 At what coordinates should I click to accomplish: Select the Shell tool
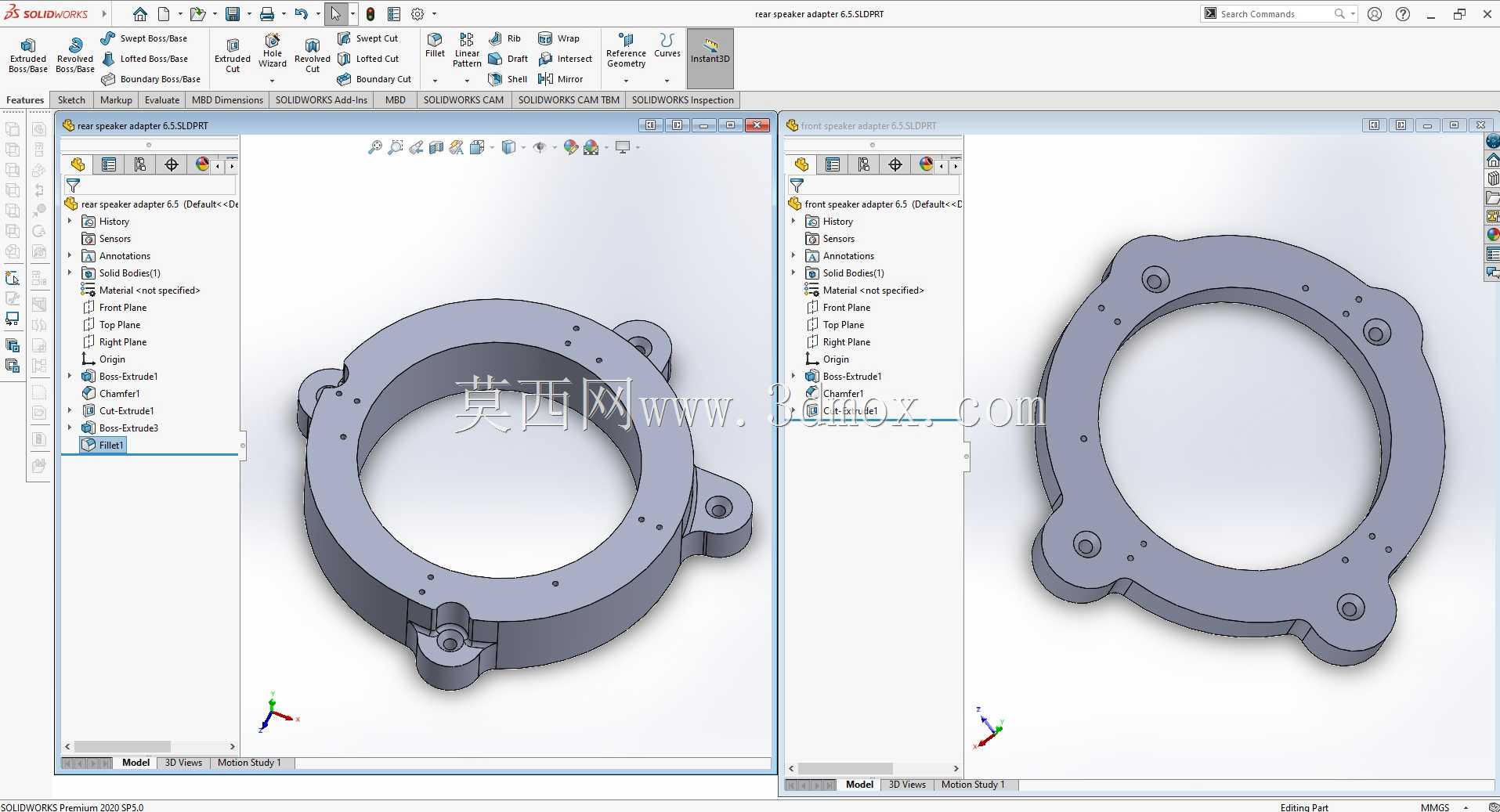pos(508,79)
